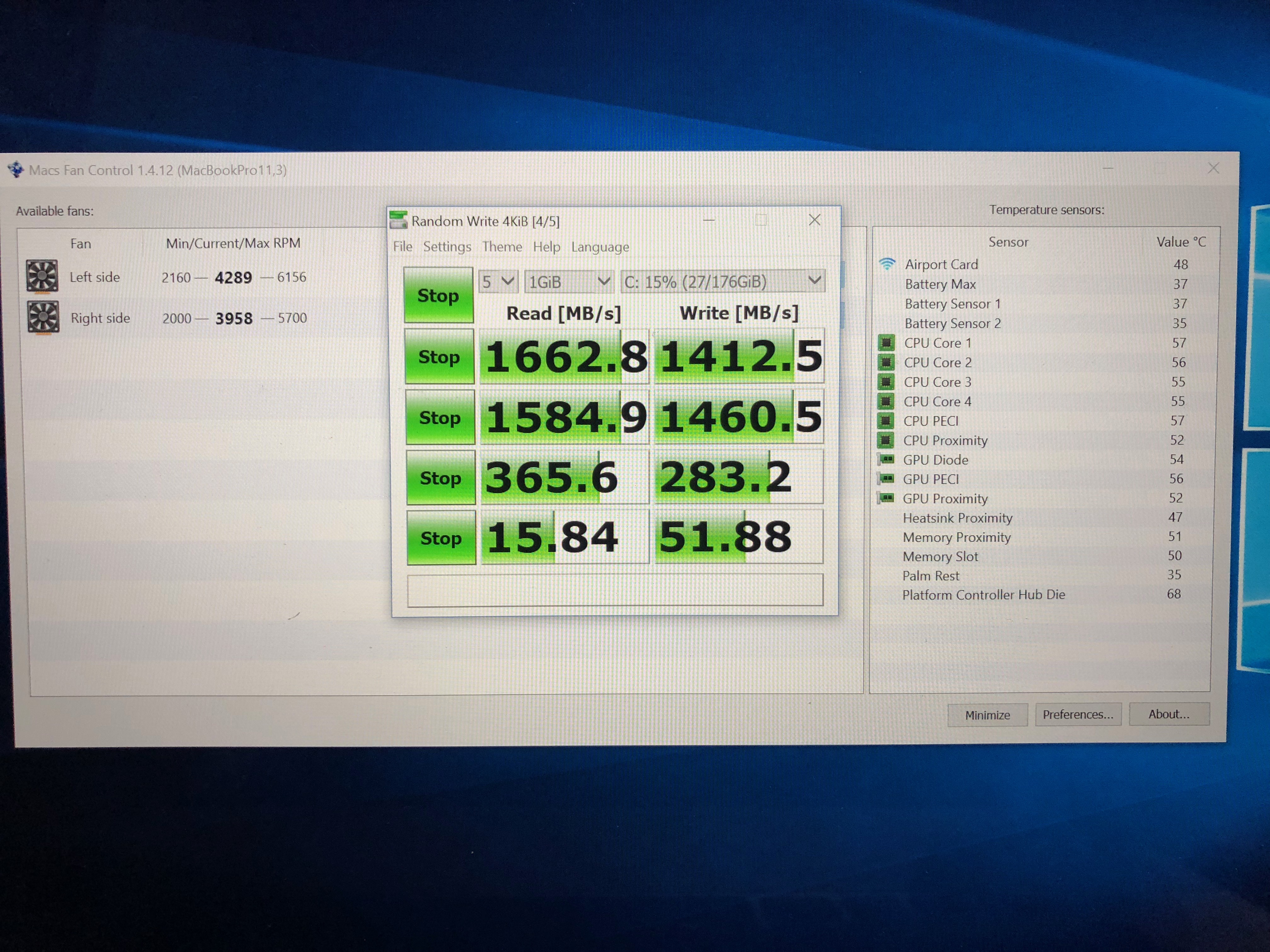
Task: Click the Write [MB/s] column label
Action: click(x=739, y=313)
